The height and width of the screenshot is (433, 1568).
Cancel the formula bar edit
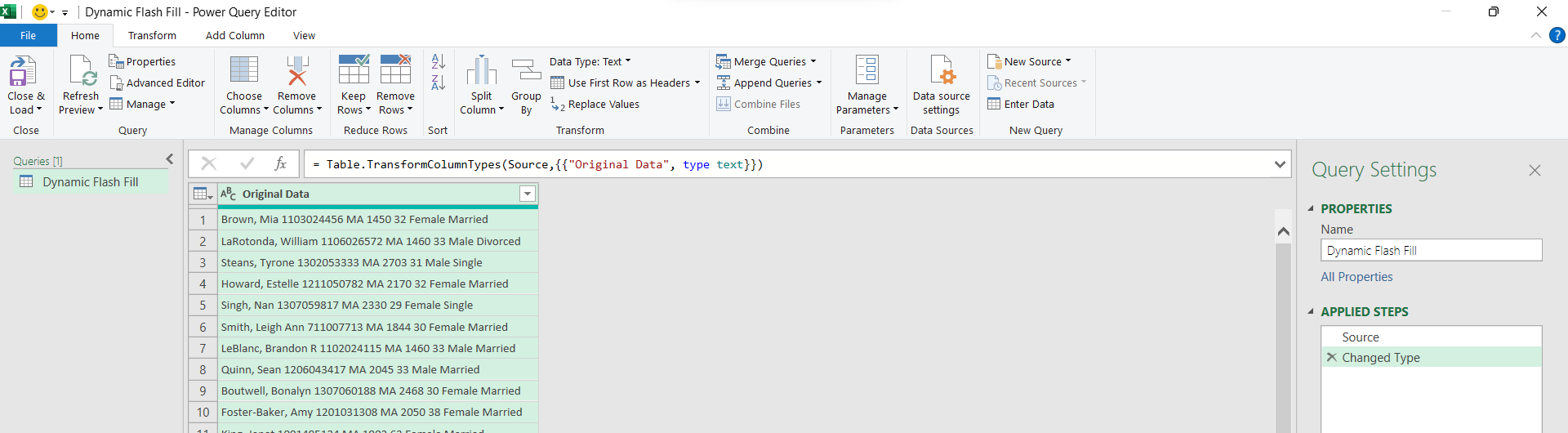209,164
